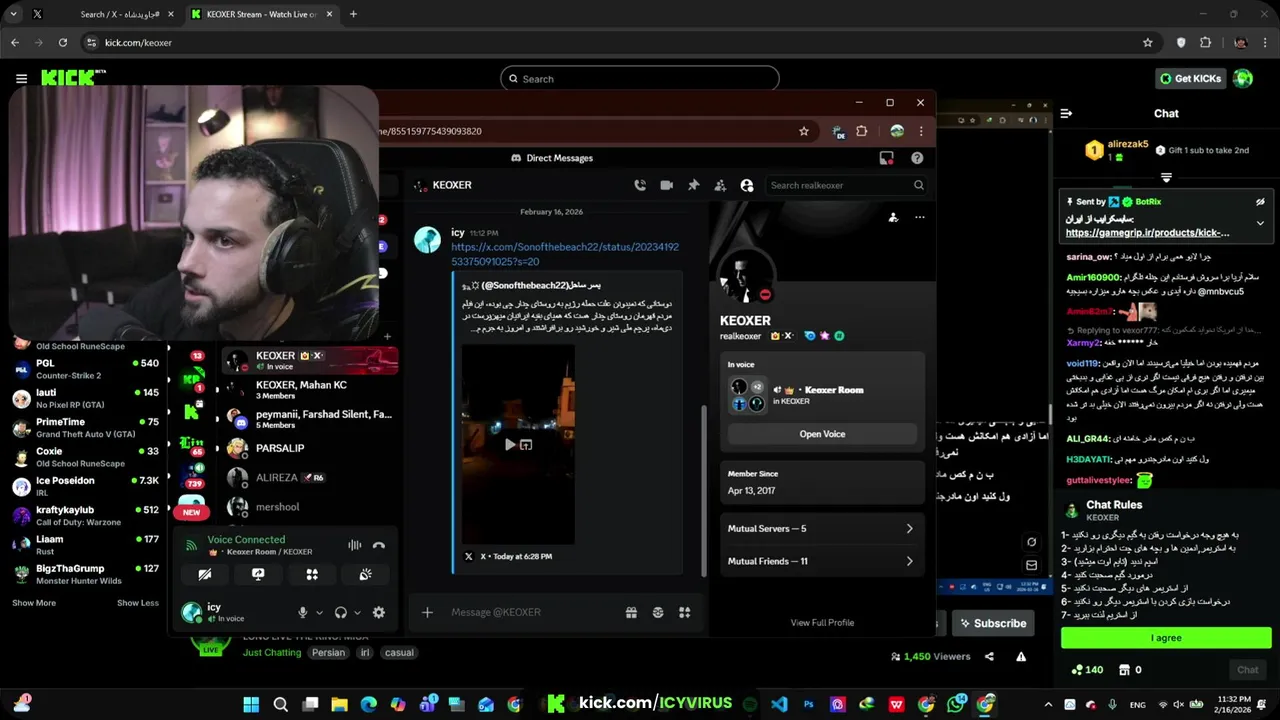Click the I agree button
The width and height of the screenshot is (1280, 720).
pos(1166,638)
